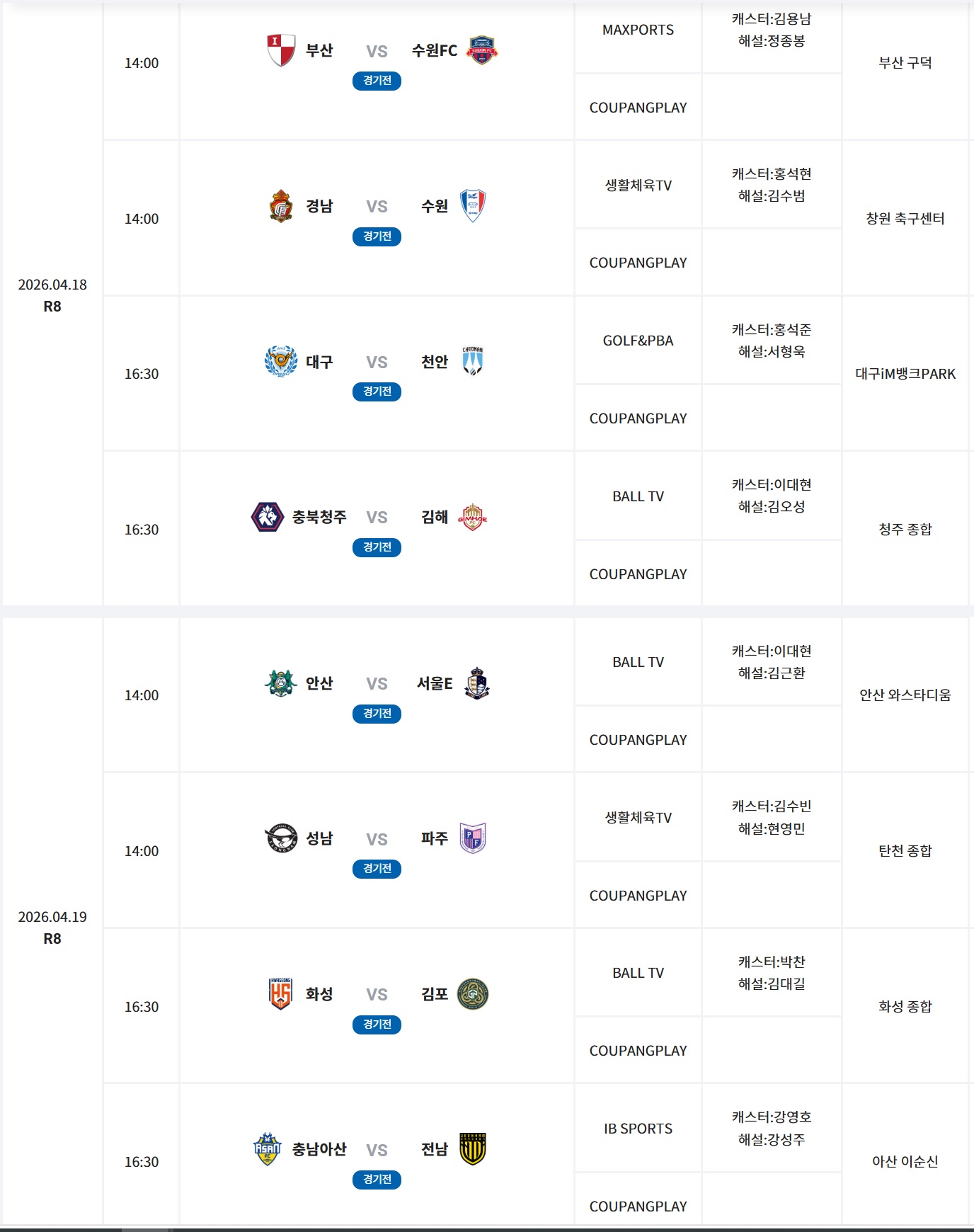Screen dimensions: 974x1232
Task: Open 경기전 badge for 대구 vs 천안
Action: coord(377,392)
